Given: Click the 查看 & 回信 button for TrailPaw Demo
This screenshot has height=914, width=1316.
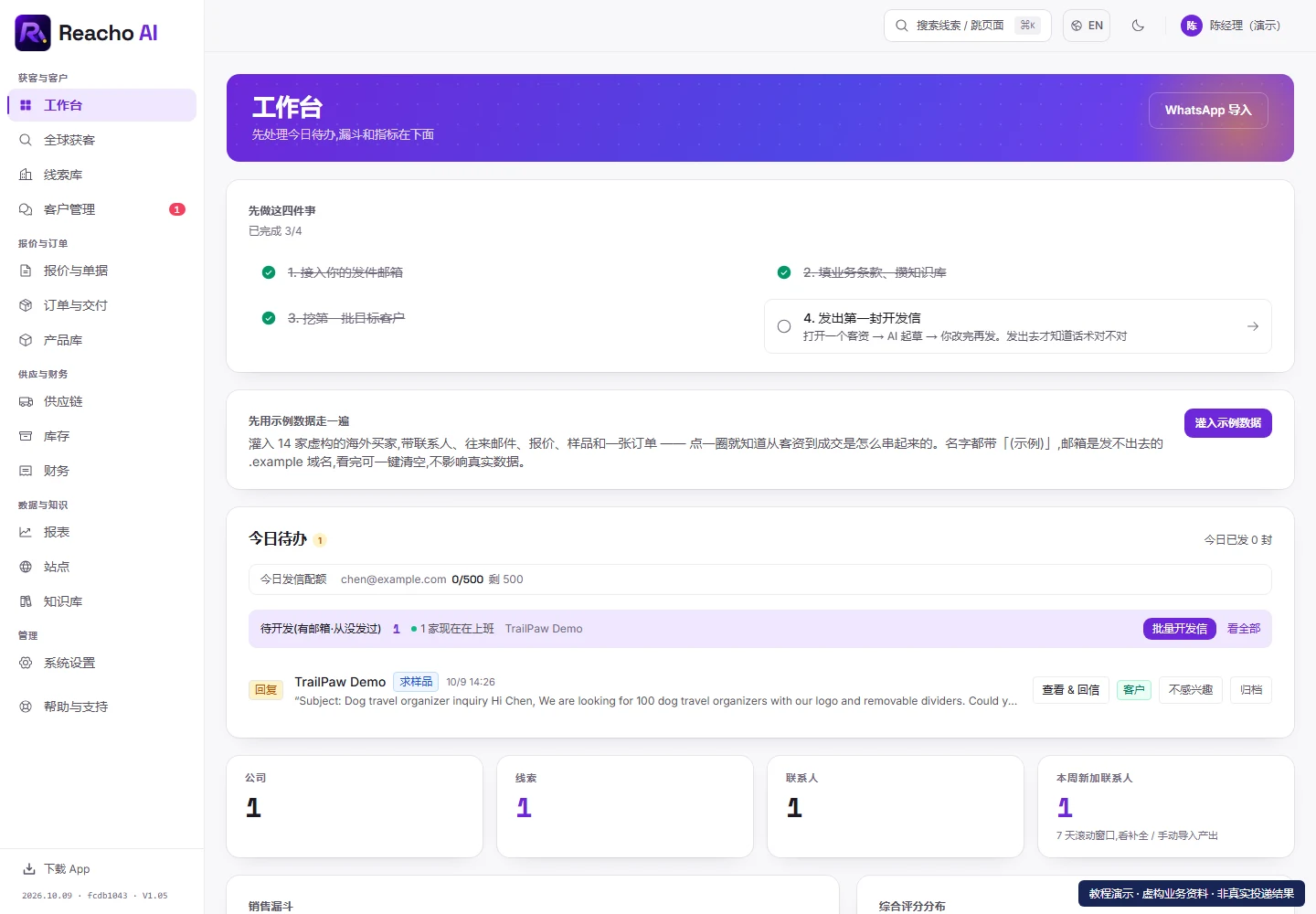Looking at the screenshot, I should [x=1071, y=690].
